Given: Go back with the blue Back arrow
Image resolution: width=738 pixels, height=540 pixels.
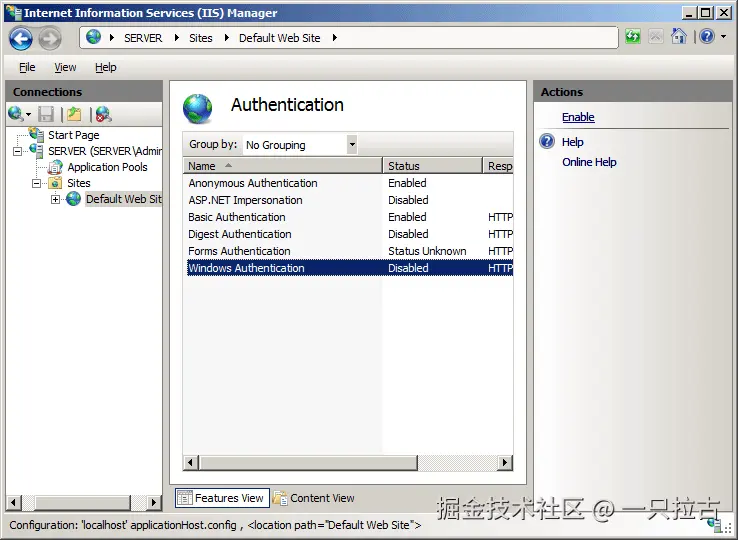Looking at the screenshot, I should point(20,38).
